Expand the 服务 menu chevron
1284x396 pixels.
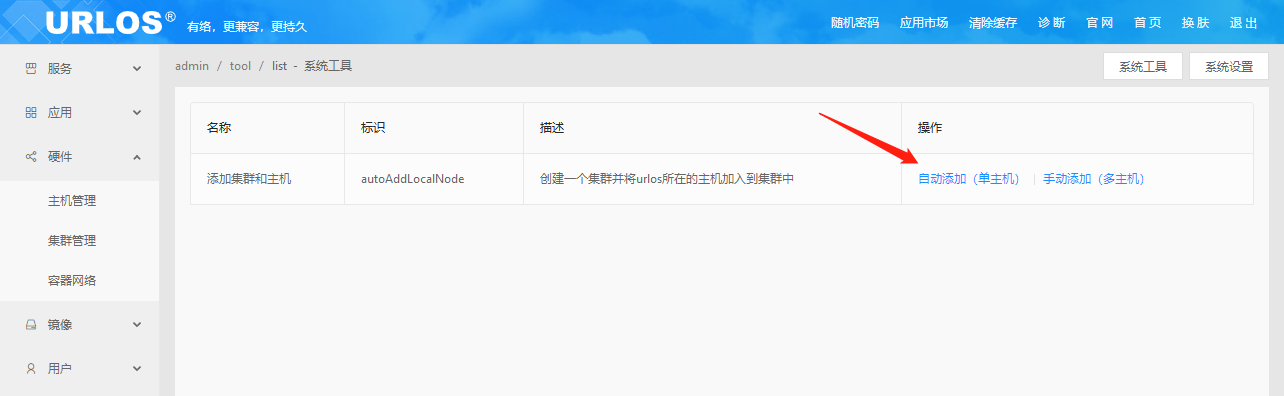click(x=137, y=69)
